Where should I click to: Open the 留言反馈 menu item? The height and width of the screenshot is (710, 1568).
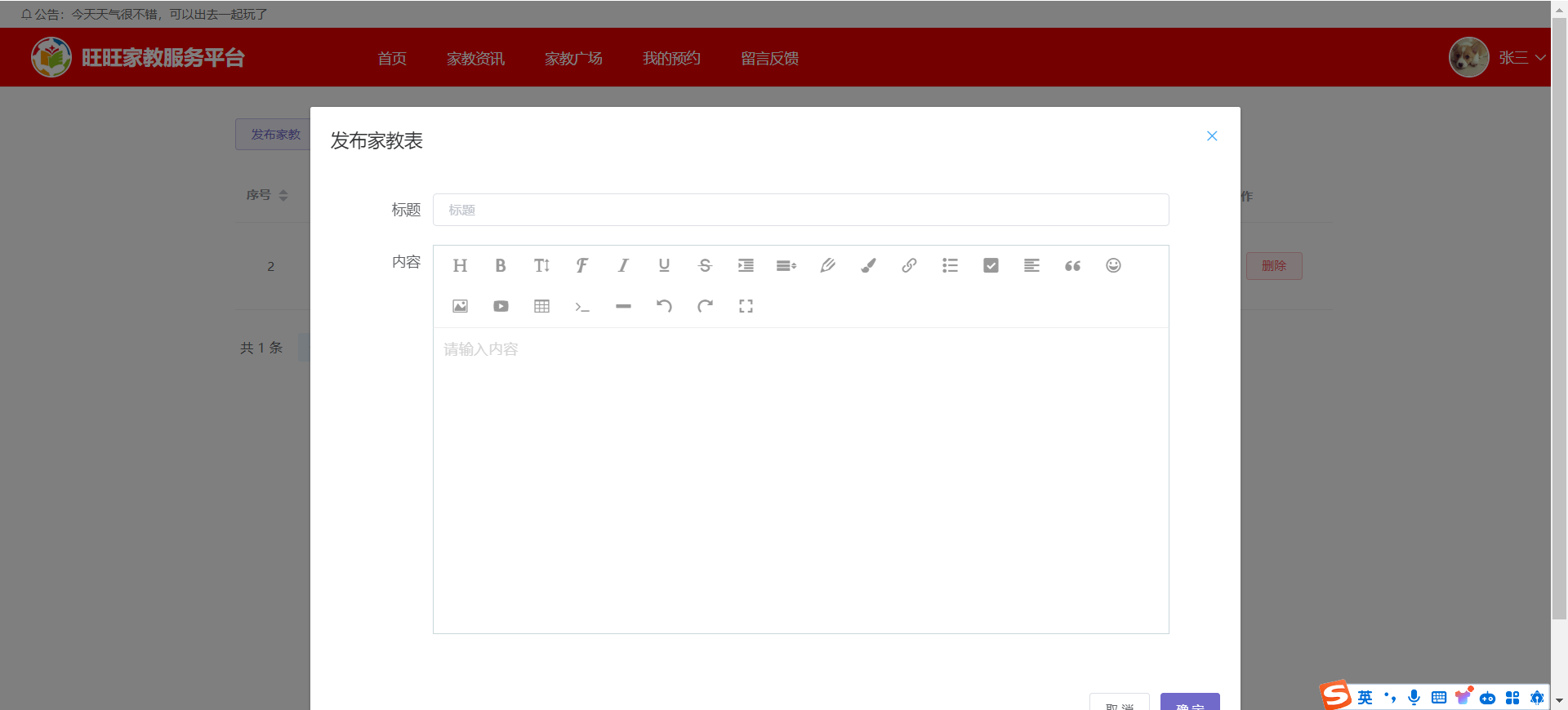coord(769,58)
